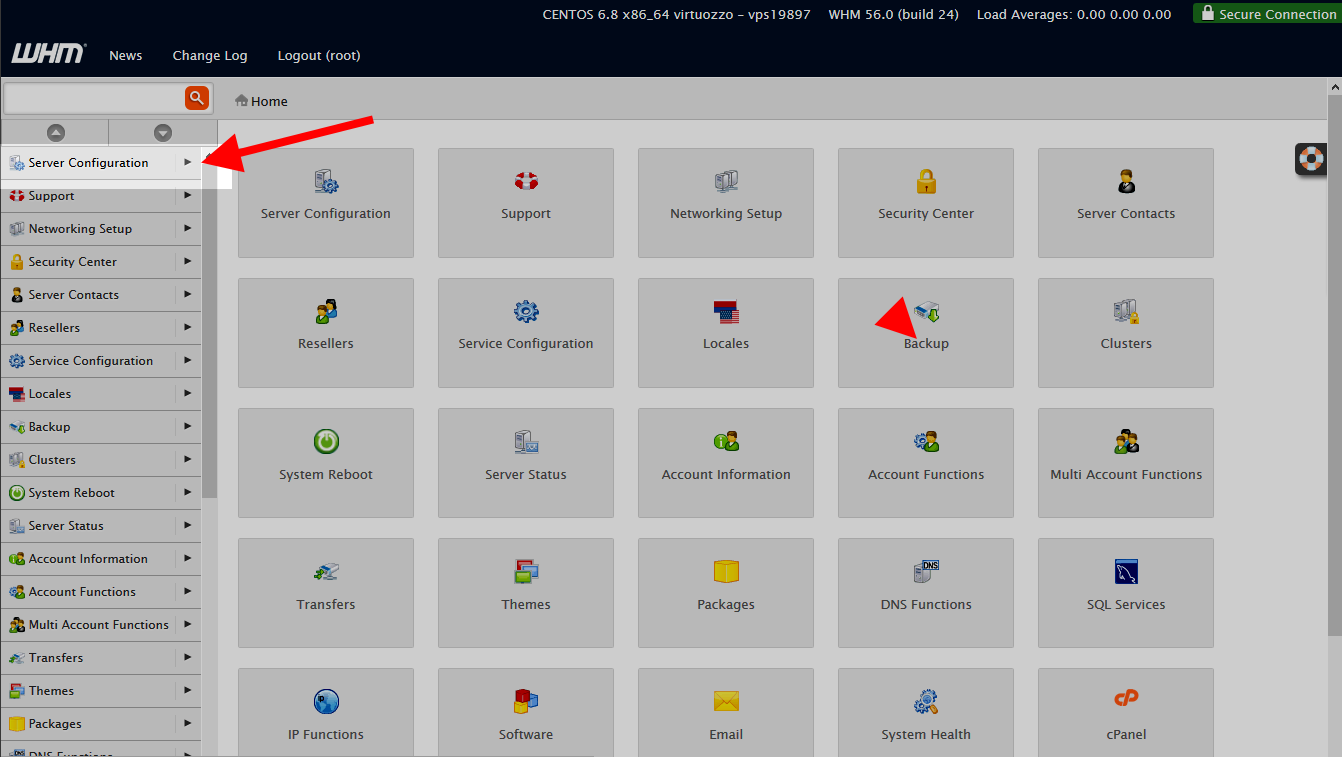Viewport: 1342px width, 757px height.
Task: Expand Account Functions sidebar arrow
Action: pyautogui.click(x=187, y=591)
